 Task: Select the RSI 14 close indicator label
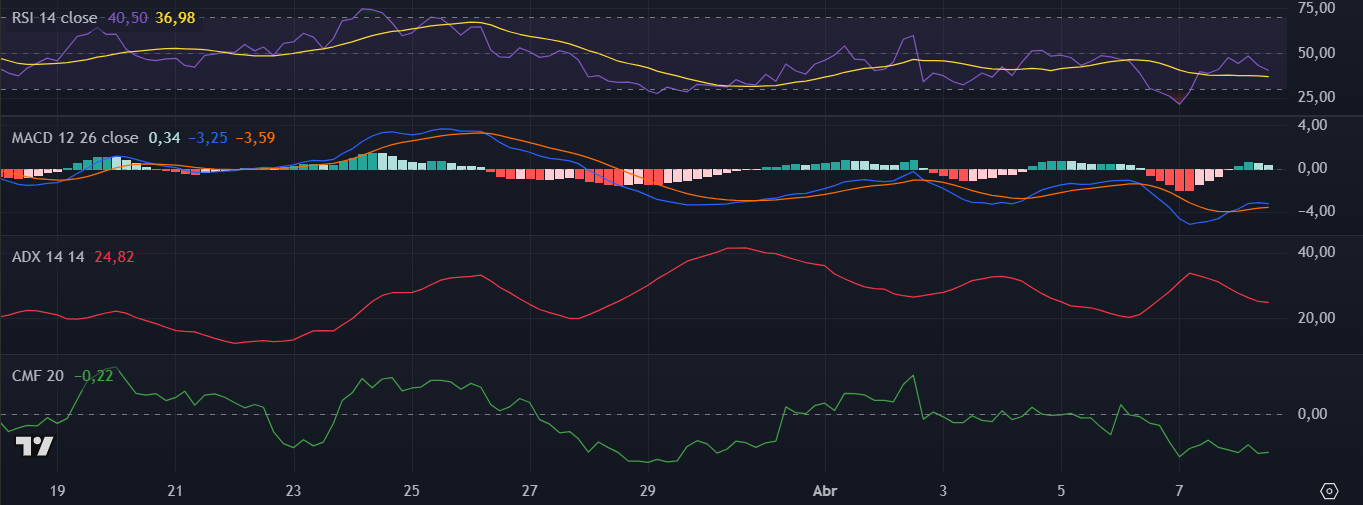54,17
